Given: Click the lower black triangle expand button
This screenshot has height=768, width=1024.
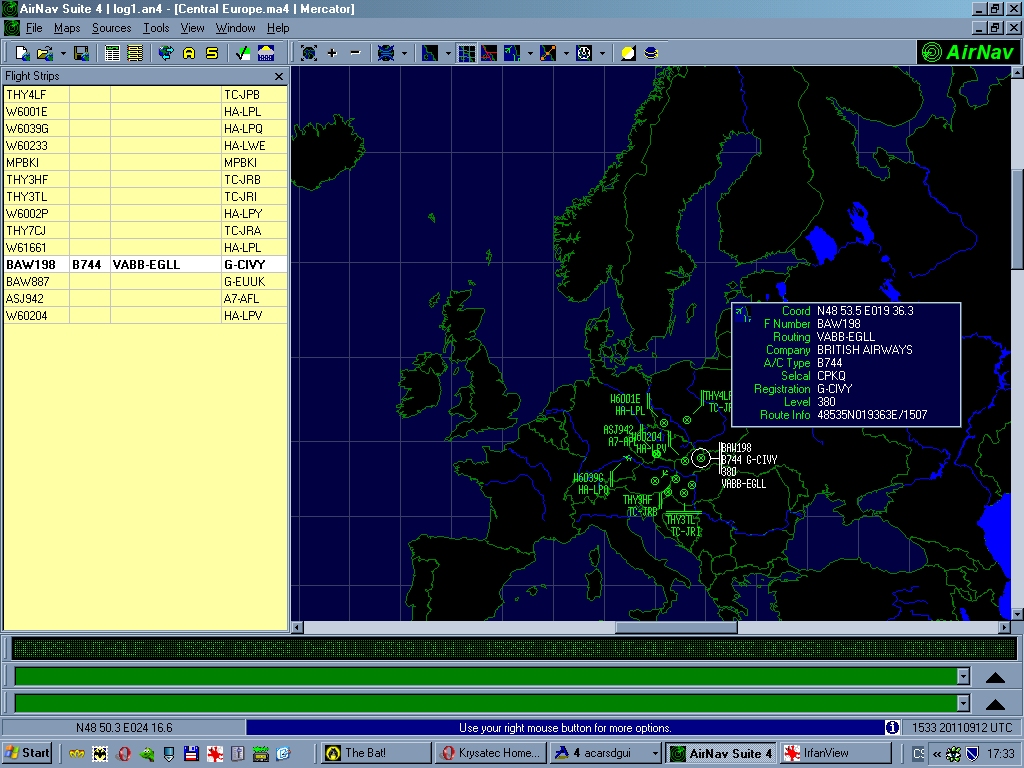Looking at the screenshot, I should click(995, 704).
